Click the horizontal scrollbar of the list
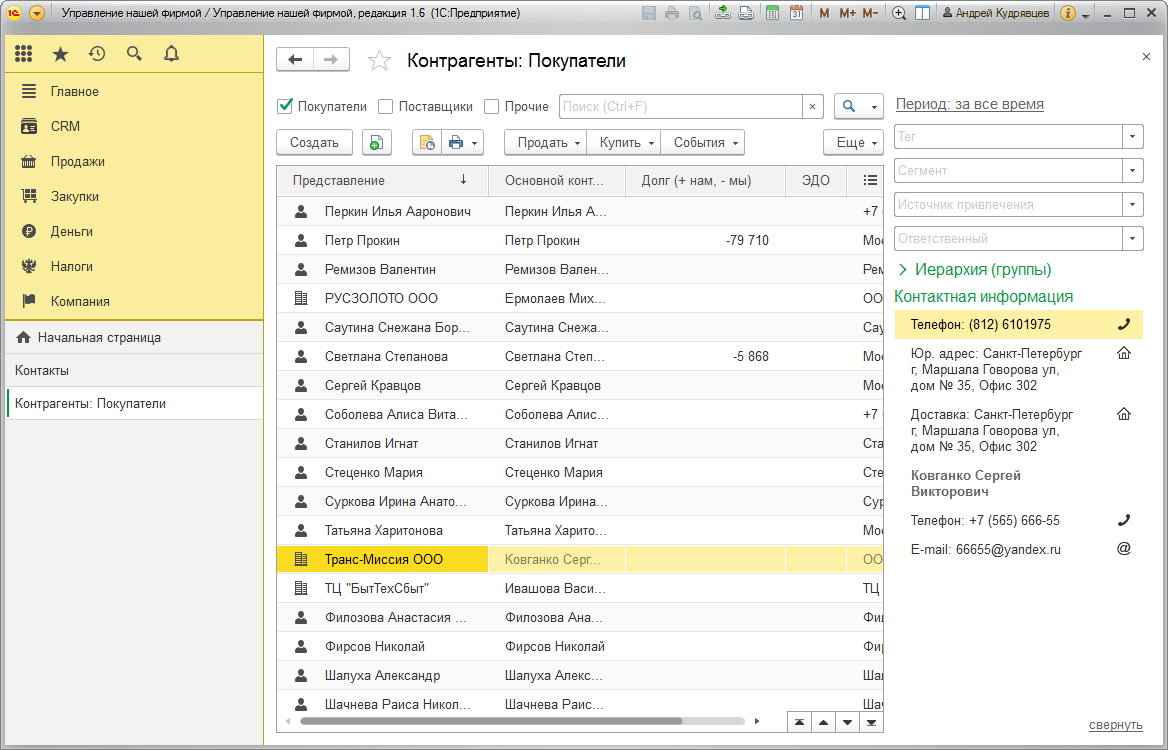Viewport: 1168px width, 750px height. click(491, 721)
